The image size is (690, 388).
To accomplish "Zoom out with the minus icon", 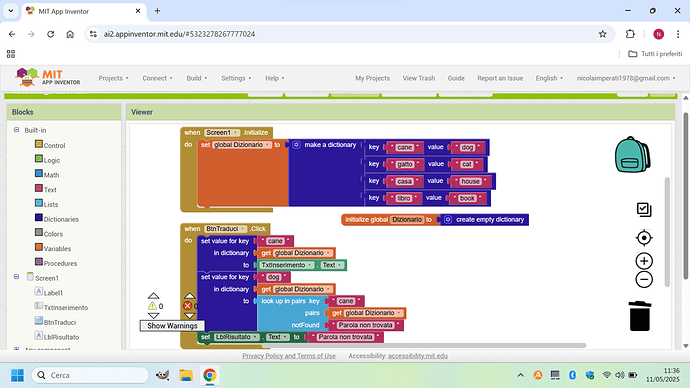I will click(x=644, y=279).
